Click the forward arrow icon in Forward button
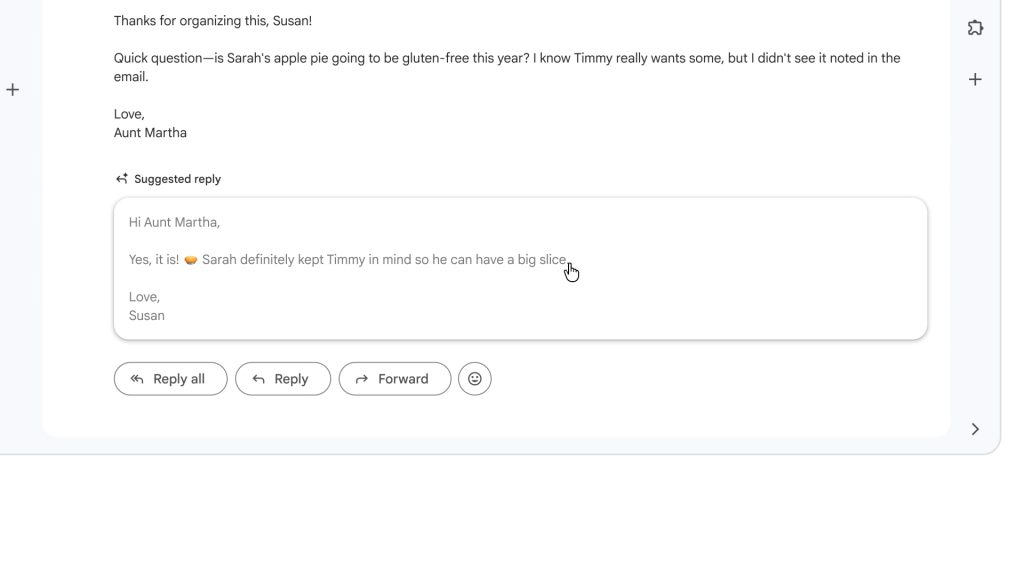The height and width of the screenshot is (576, 1024). pos(361,378)
